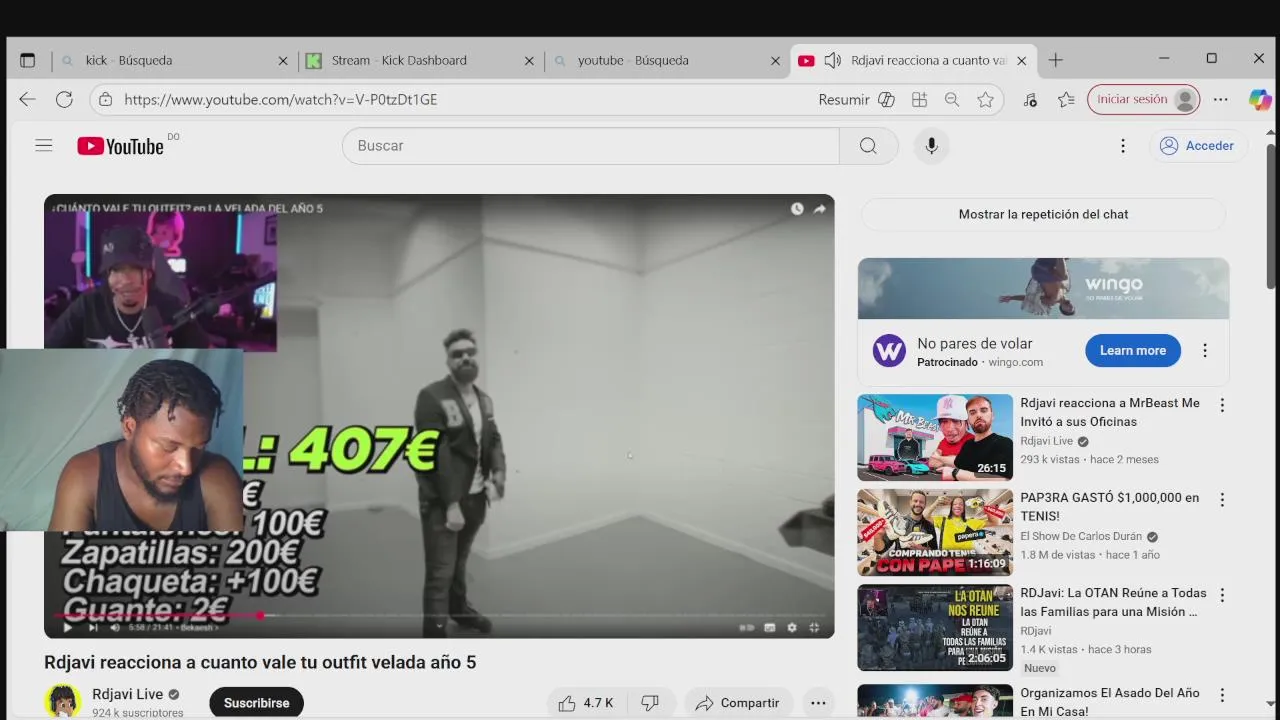Click the Compartir share button
This screenshot has width=1280, height=720.
tap(737, 703)
